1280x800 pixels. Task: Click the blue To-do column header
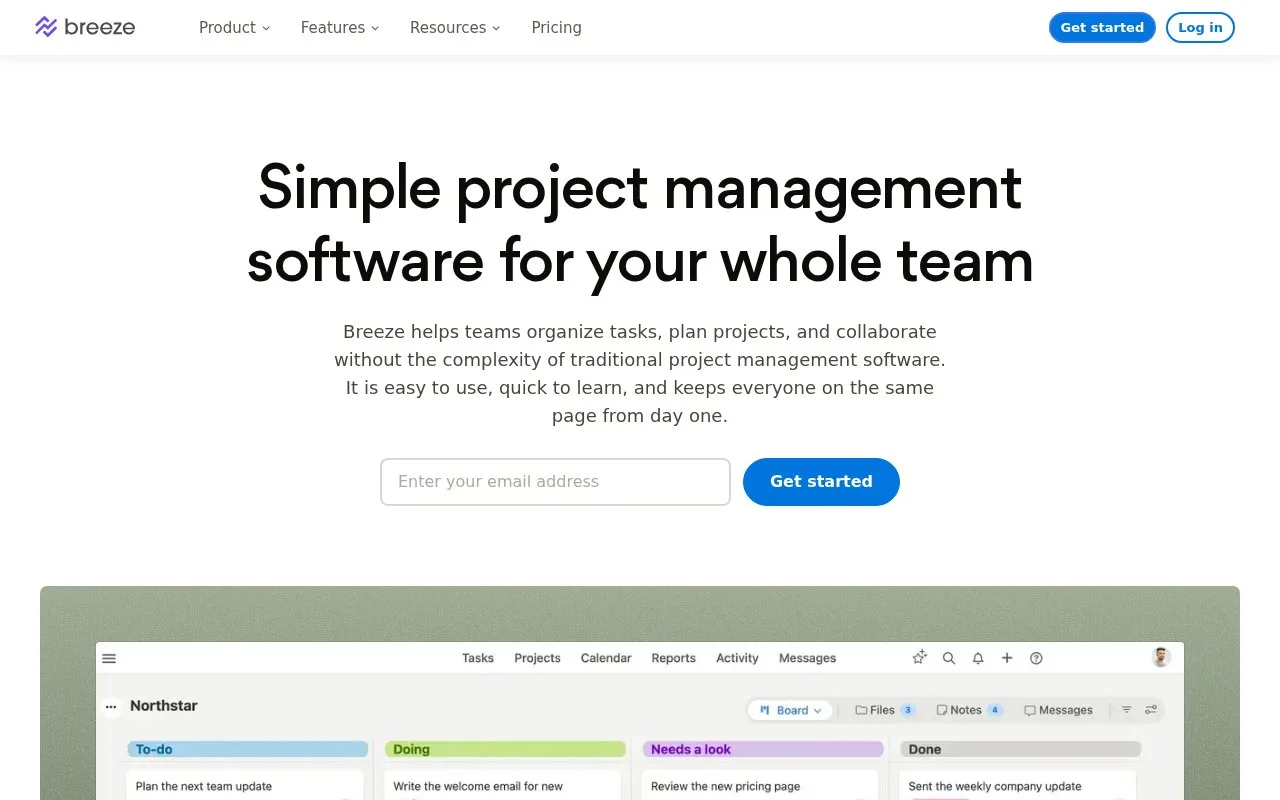pos(247,749)
